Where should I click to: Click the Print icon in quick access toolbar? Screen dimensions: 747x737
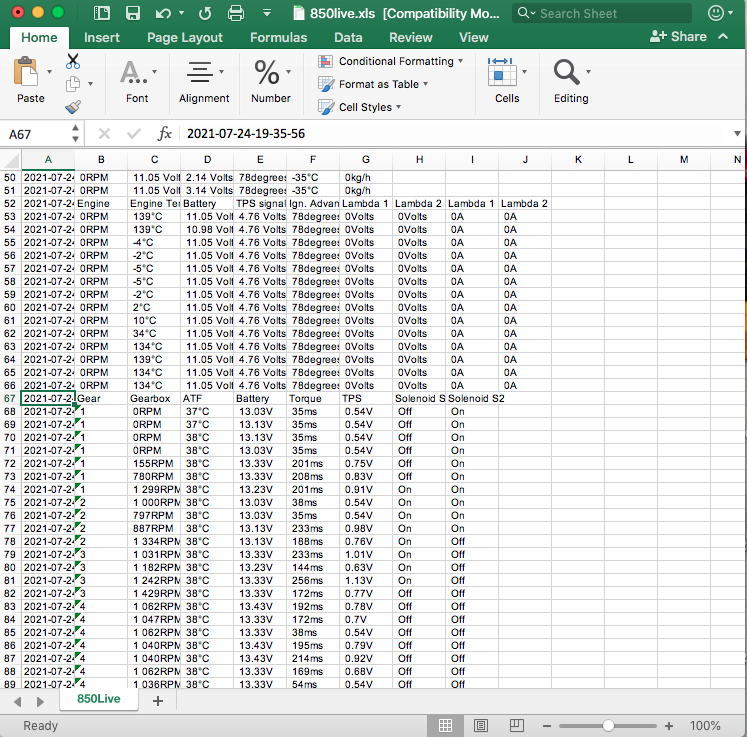coord(236,13)
